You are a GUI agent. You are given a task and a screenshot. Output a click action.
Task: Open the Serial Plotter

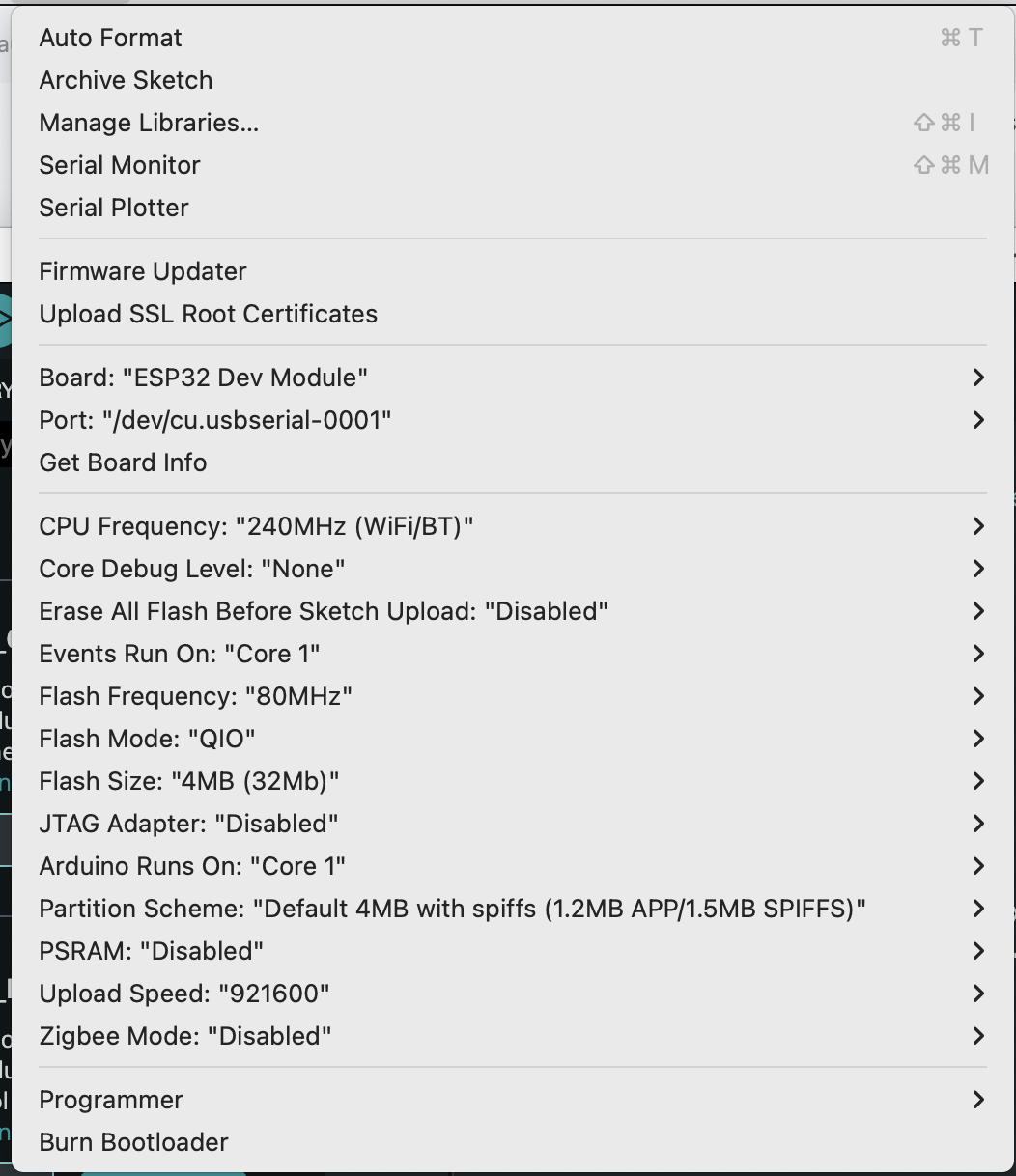[113, 208]
